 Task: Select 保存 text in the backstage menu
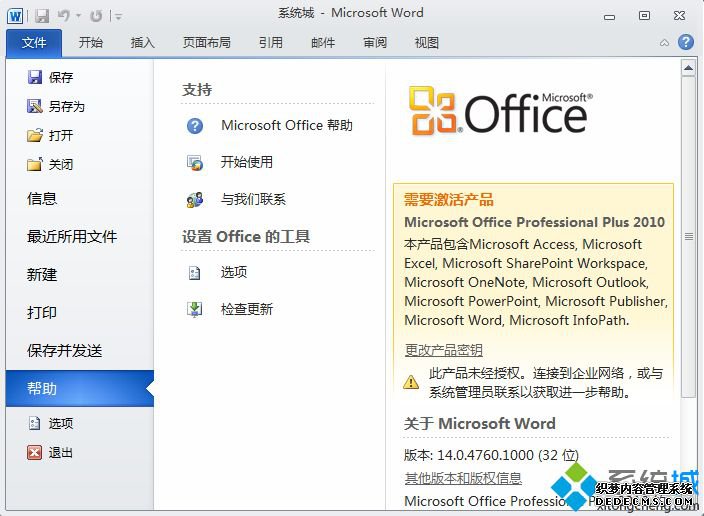[x=61, y=77]
